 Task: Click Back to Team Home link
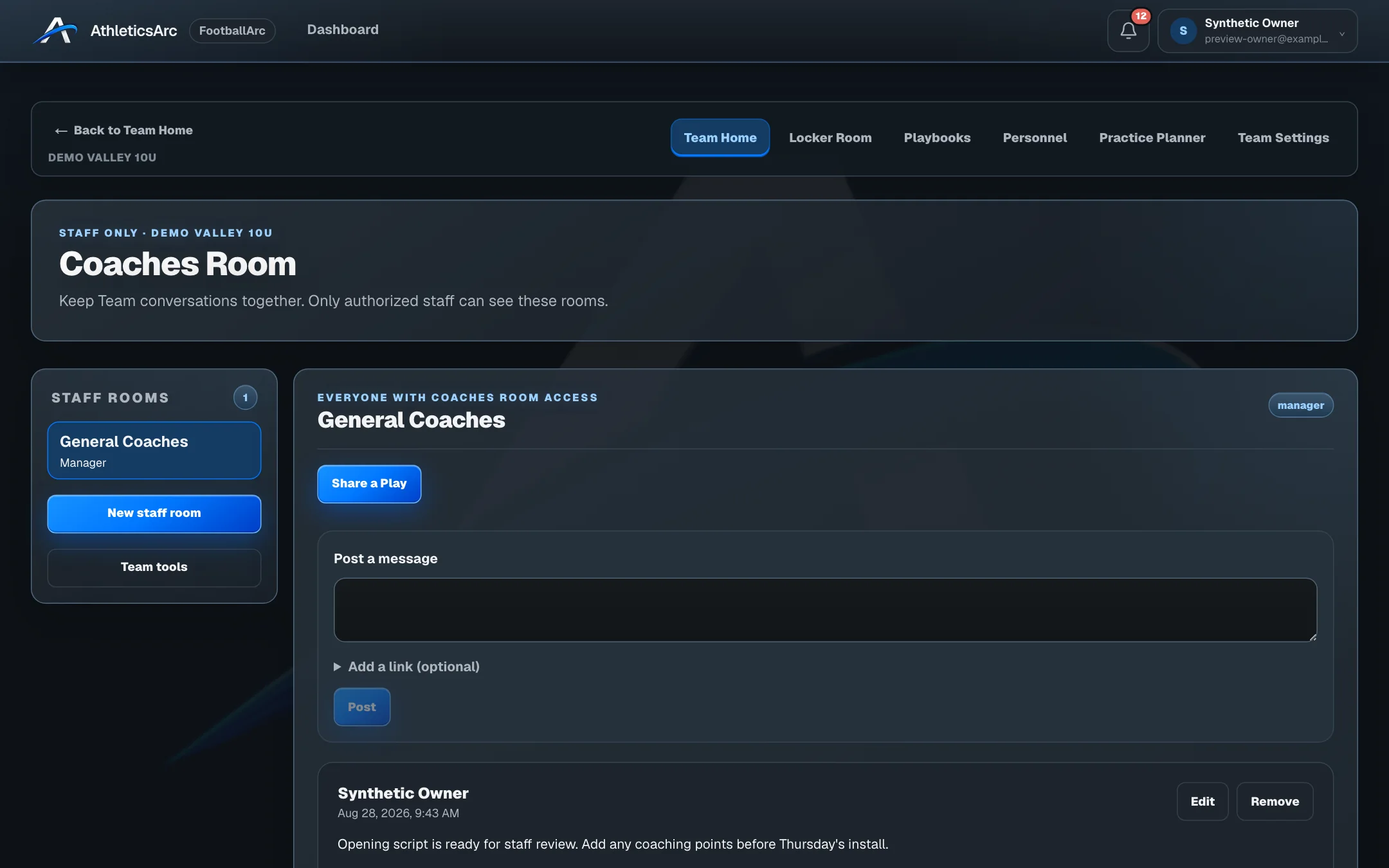(x=123, y=131)
